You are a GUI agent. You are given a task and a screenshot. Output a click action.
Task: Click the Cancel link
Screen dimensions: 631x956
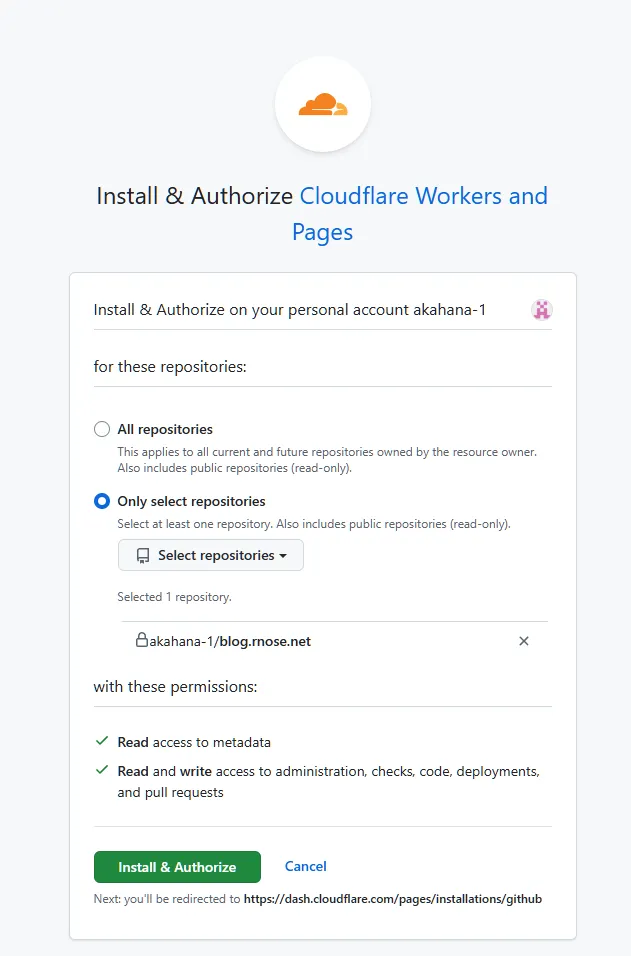coord(305,867)
